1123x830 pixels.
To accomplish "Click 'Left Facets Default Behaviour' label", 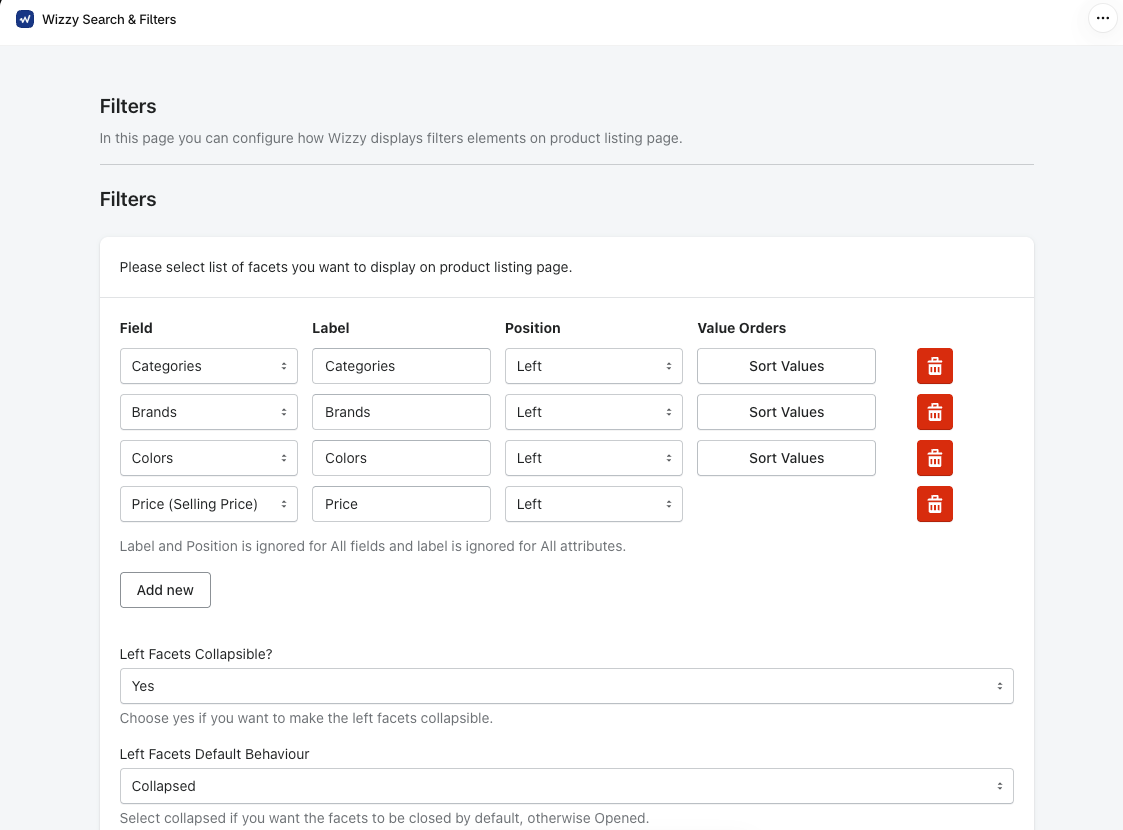I will 214,754.
